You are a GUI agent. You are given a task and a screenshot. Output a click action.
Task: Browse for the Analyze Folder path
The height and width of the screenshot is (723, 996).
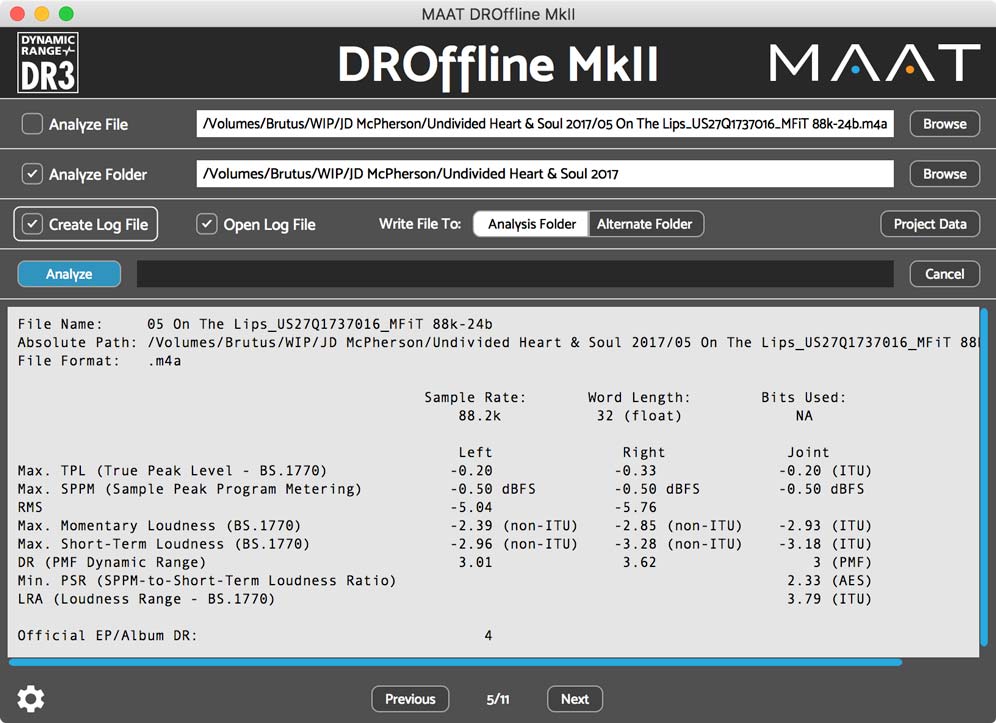click(945, 173)
